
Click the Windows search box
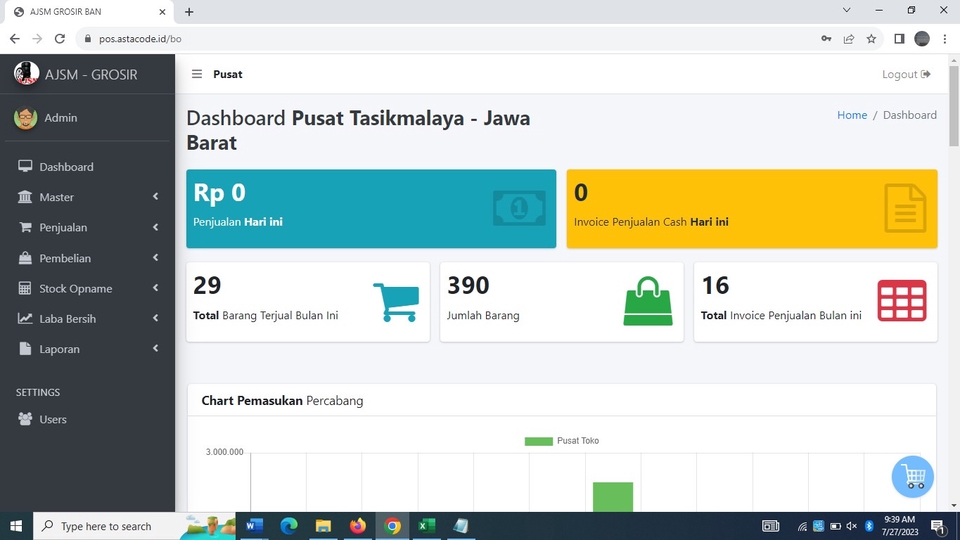point(134,526)
